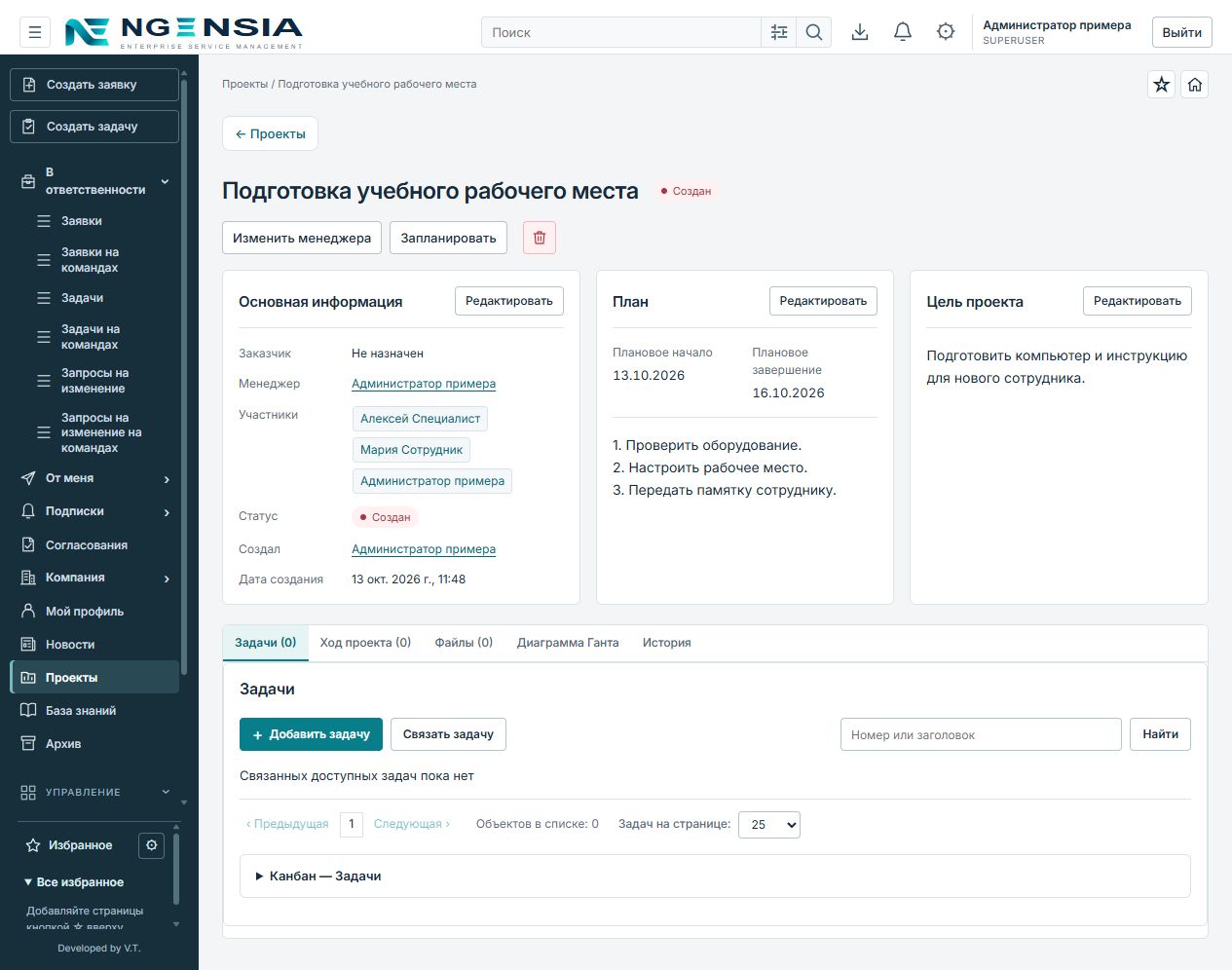
Task: Open participant Алексей Специалист
Action: pos(420,419)
